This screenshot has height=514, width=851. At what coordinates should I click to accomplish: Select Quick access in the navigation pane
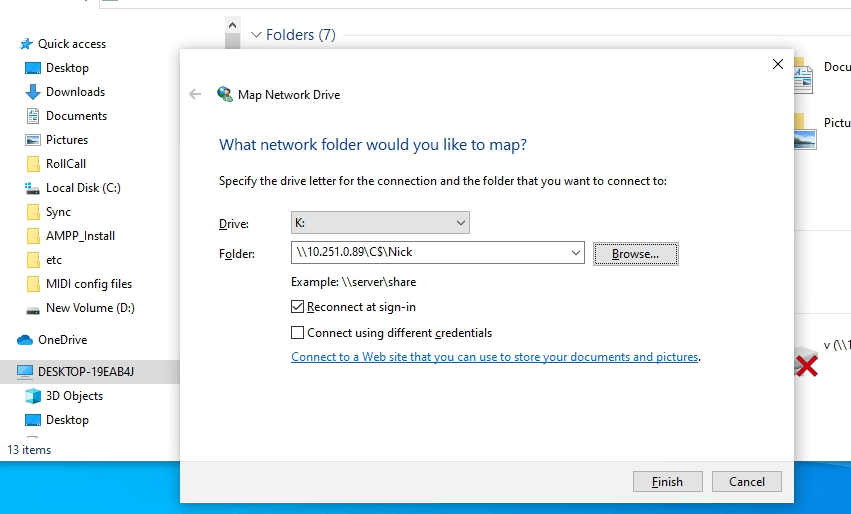click(x=72, y=44)
